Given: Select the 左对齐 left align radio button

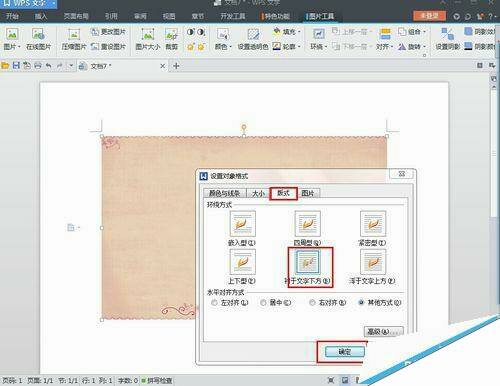Looking at the screenshot, I should tap(214, 303).
